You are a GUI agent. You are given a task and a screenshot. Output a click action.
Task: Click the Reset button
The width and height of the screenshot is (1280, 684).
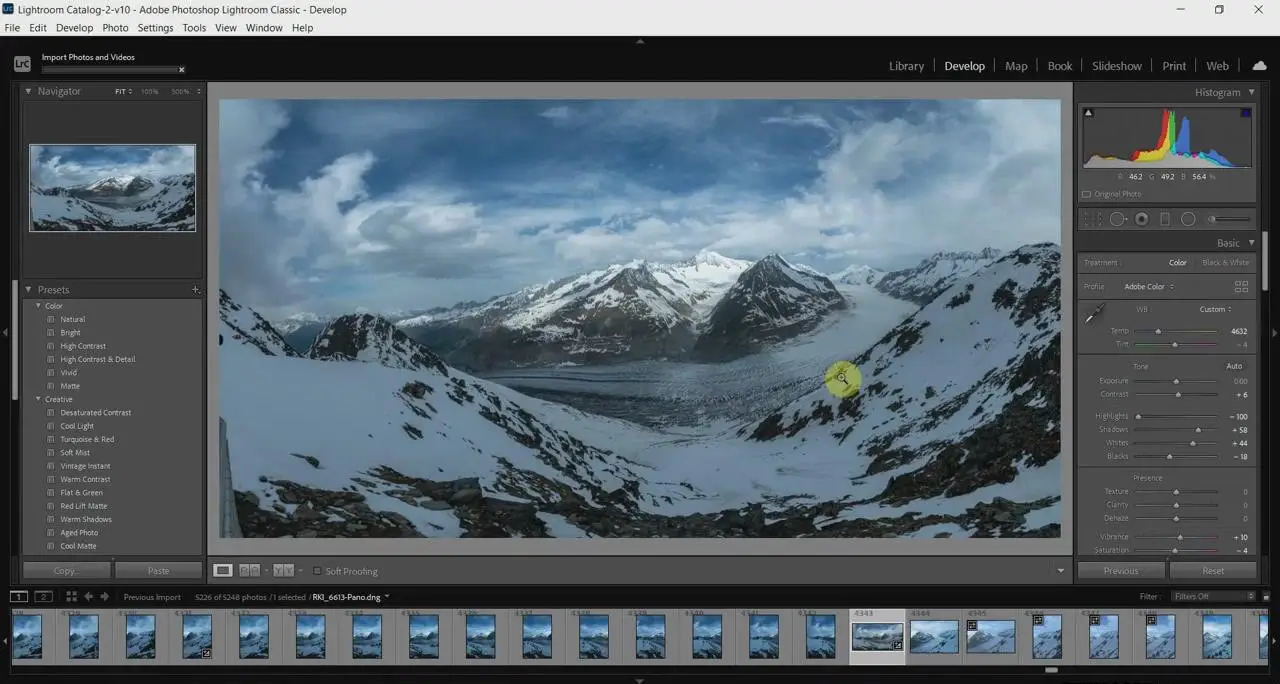click(x=1213, y=571)
